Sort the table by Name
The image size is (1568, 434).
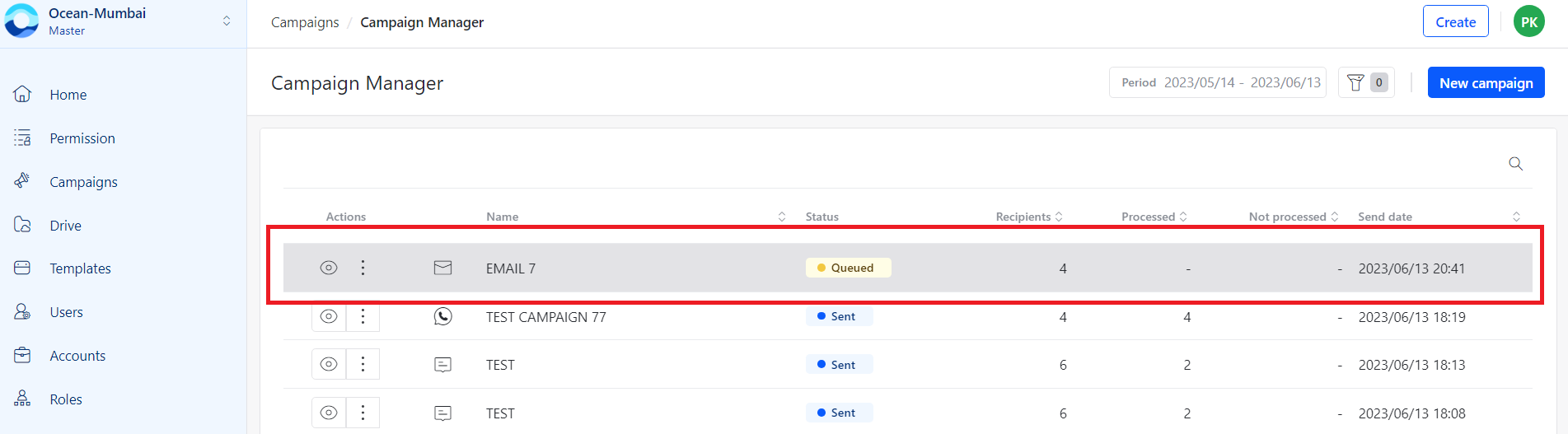click(782, 217)
